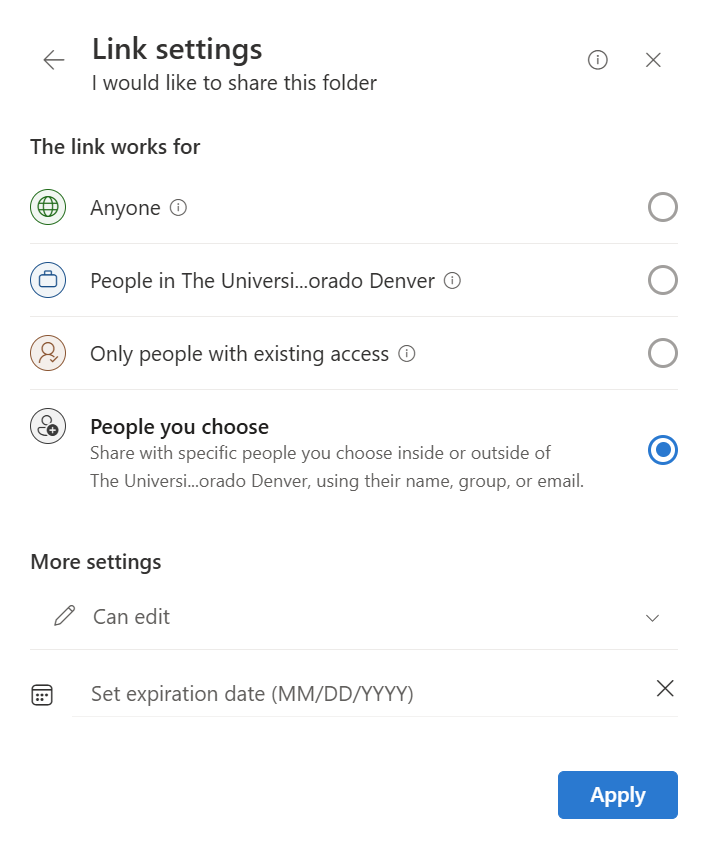
Task: Select People in The University radio button
Action: tap(662, 280)
